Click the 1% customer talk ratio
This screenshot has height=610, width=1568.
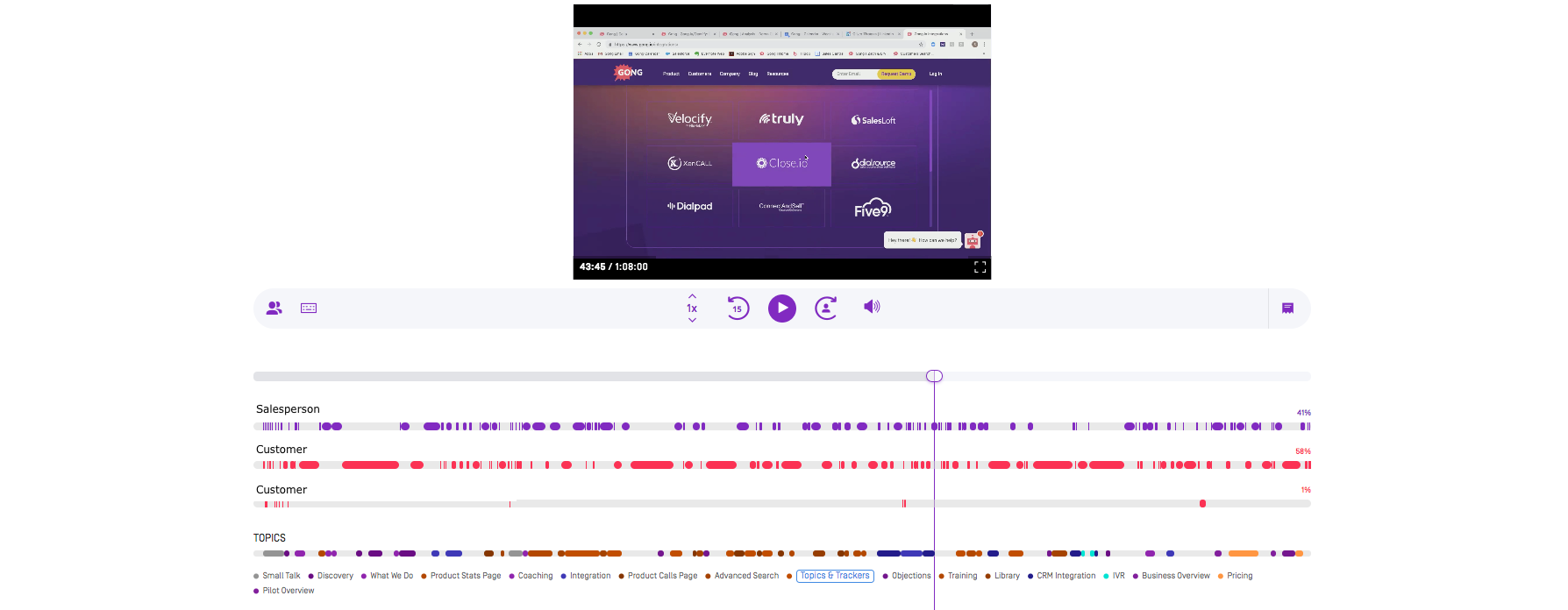tap(1306, 490)
